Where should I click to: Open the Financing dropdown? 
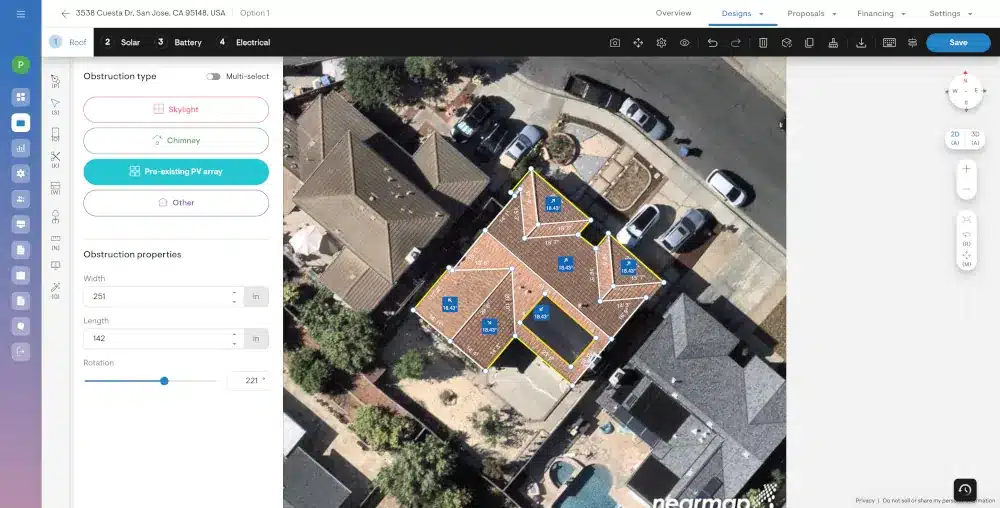[881, 14]
